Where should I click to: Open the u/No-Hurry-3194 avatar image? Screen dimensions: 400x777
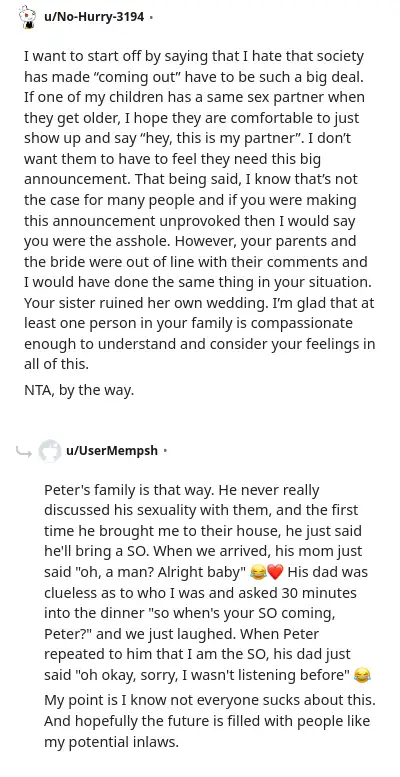coord(28,17)
